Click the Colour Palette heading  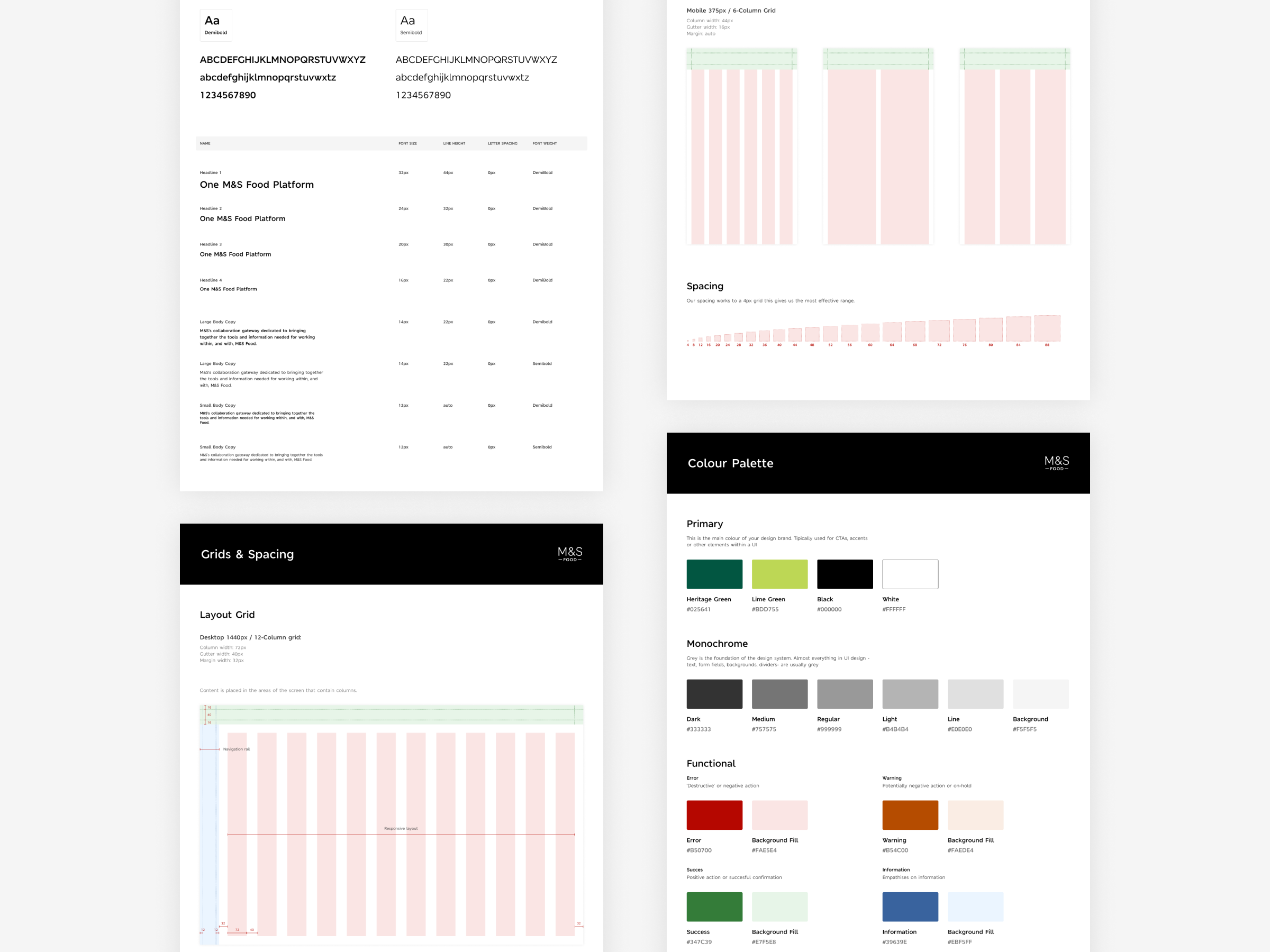(x=730, y=463)
